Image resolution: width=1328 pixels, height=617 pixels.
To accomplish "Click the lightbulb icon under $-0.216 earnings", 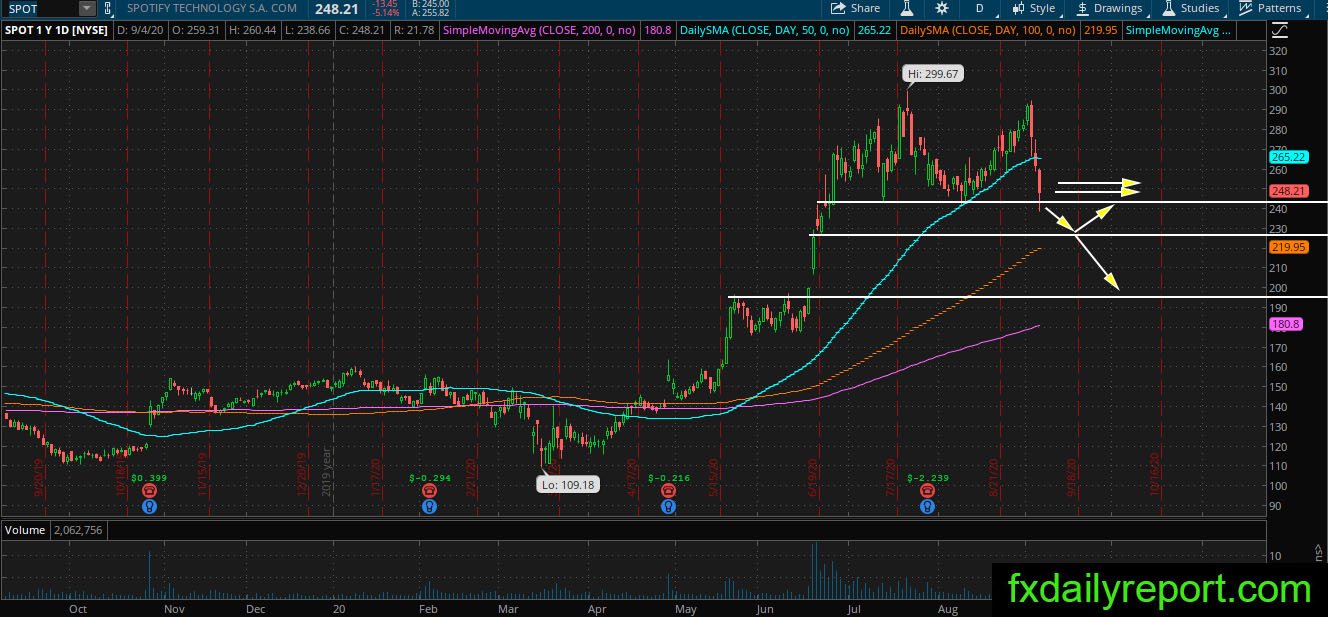I will [669, 506].
